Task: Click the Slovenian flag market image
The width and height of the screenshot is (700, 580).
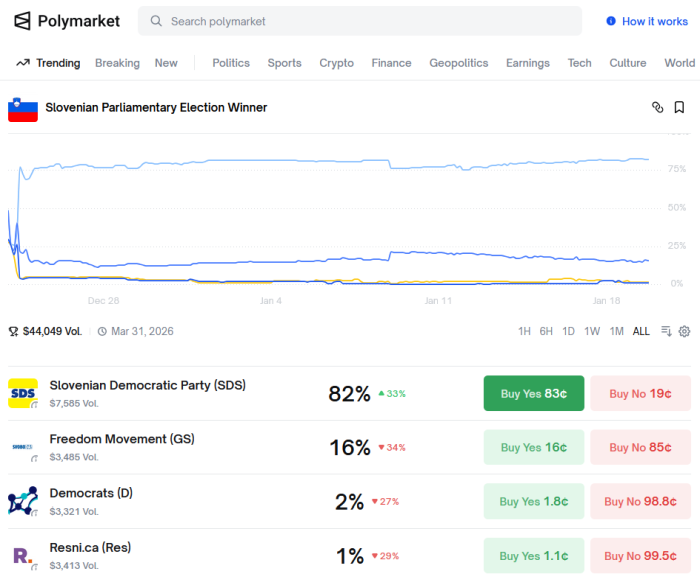Action: [23, 110]
